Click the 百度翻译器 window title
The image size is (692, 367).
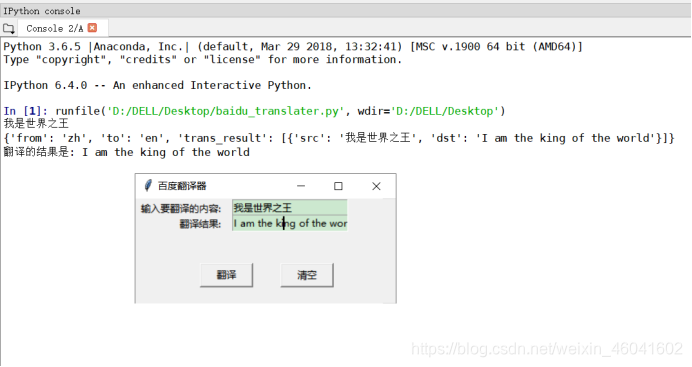[182, 186]
